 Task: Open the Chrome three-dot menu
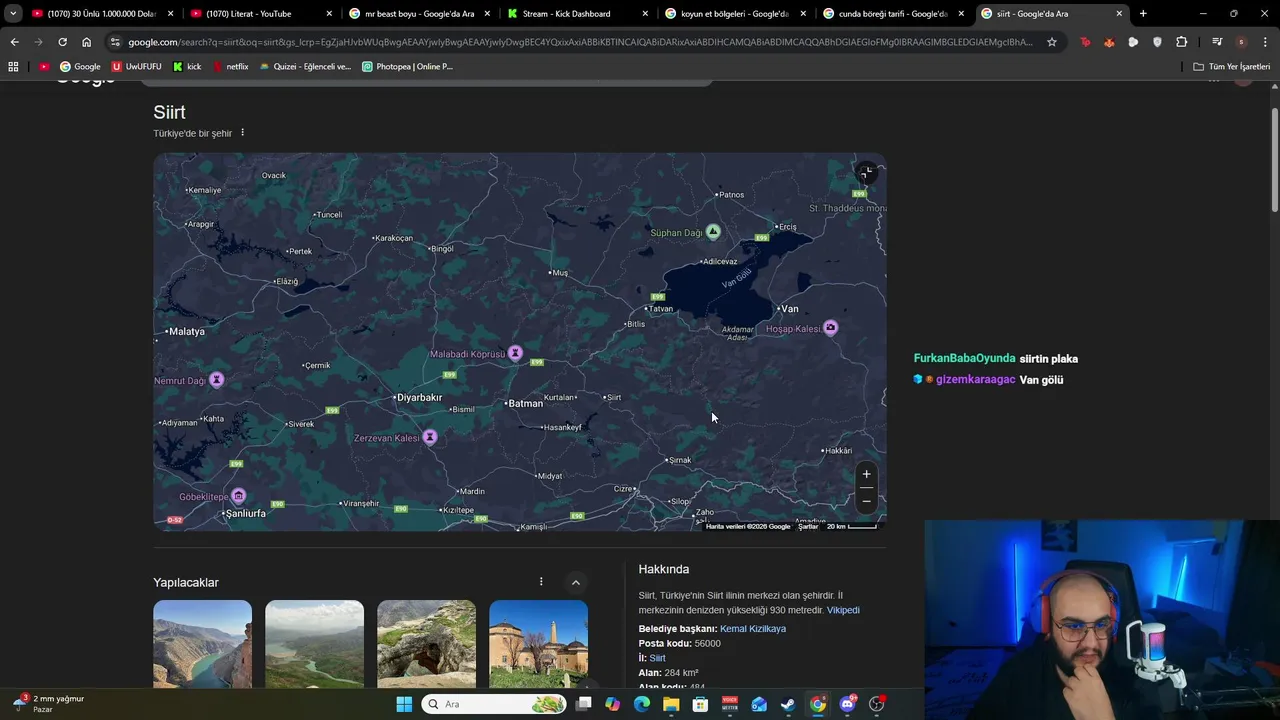pos(1265,42)
